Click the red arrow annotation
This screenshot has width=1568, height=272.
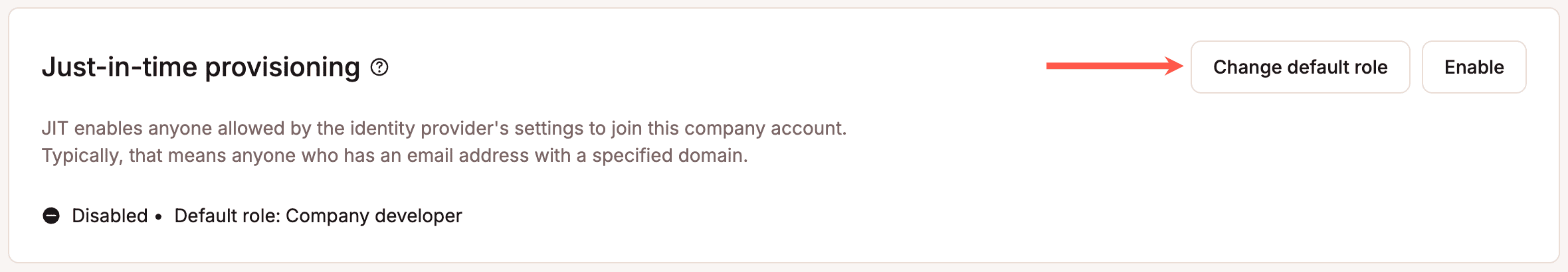click(1114, 66)
